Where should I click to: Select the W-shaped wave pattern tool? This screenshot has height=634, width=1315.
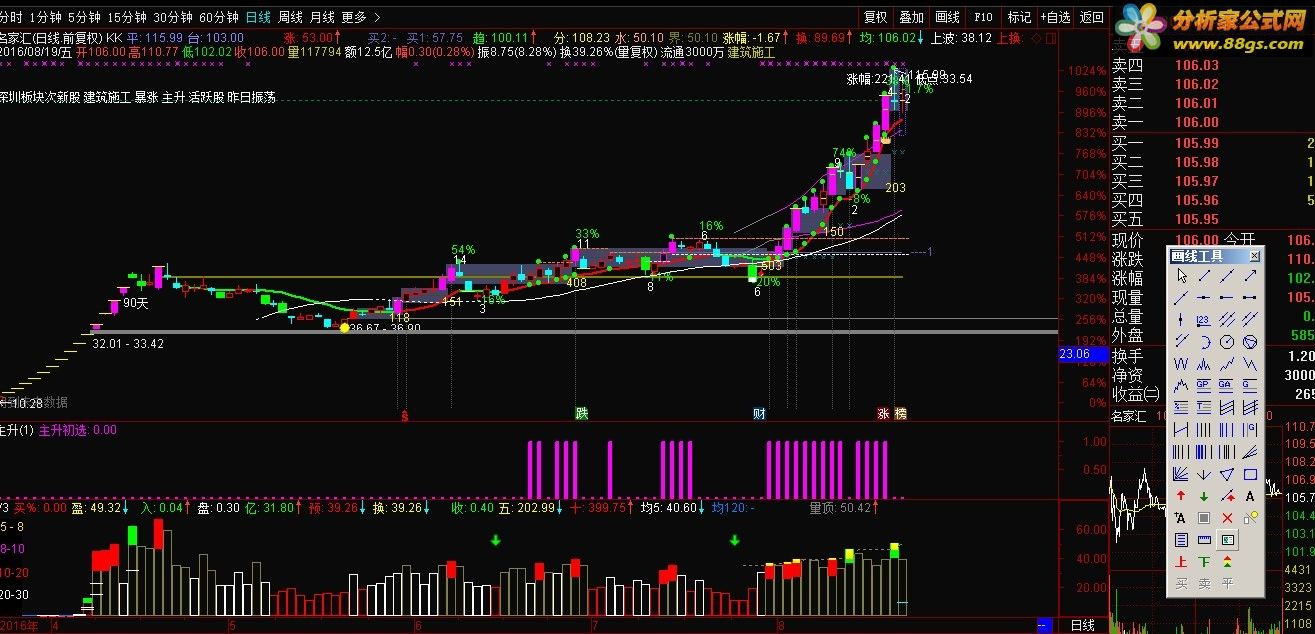[1182, 364]
